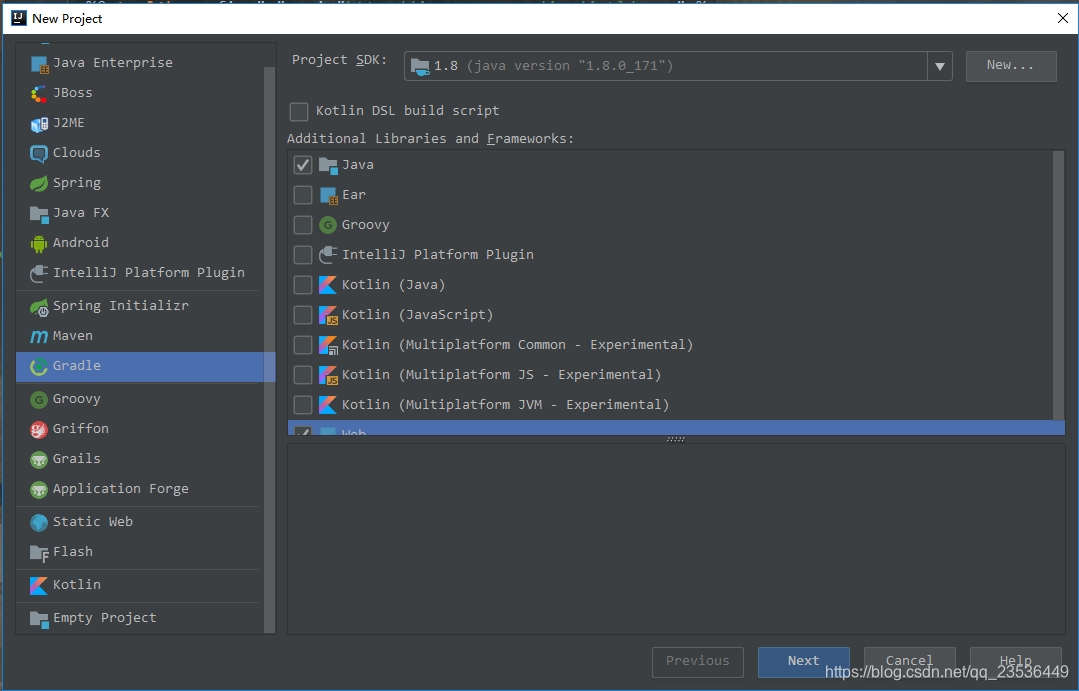1079x691 pixels.
Task: Check Kotlin (Multiplatform JS - Experimental) checkbox
Action: (x=303, y=375)
